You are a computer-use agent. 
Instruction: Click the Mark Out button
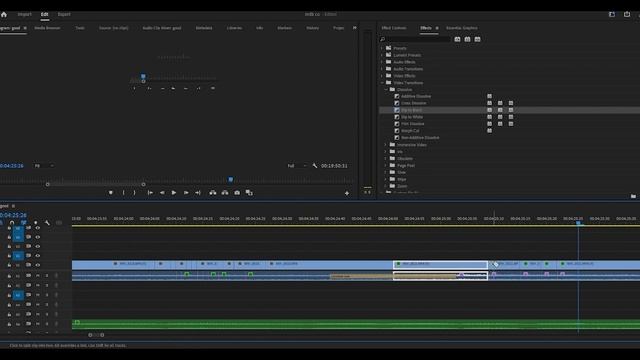(x=134, y=193)
